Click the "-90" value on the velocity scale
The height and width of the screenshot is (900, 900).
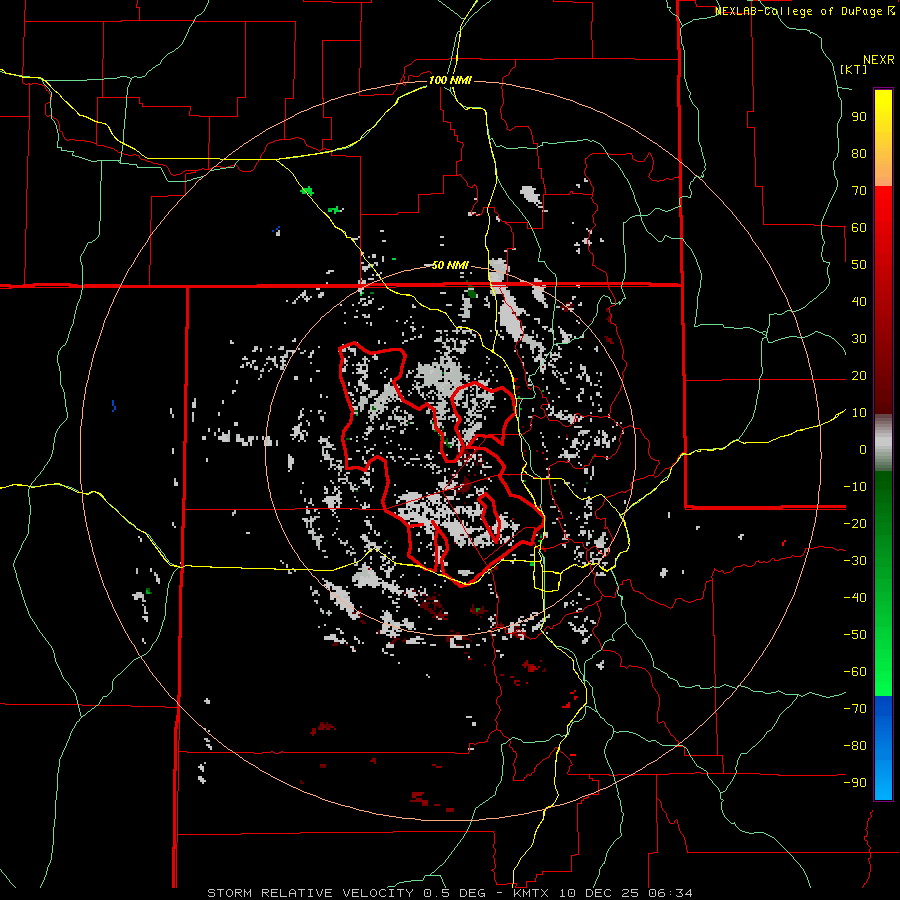(853, 782)
